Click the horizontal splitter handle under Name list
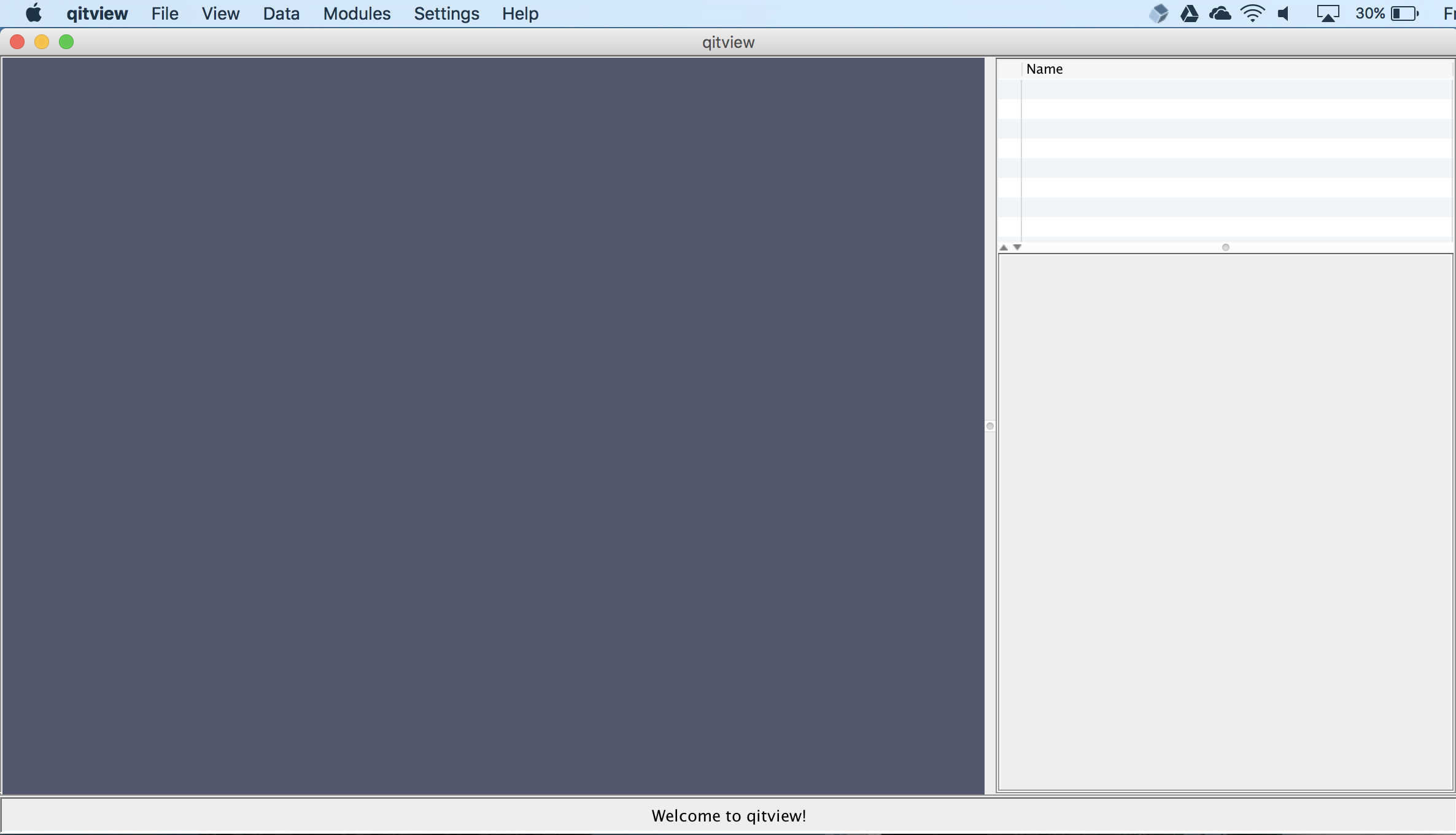Image resolution: width=1456 pixels, height=835 pixels. (1226, 247)
